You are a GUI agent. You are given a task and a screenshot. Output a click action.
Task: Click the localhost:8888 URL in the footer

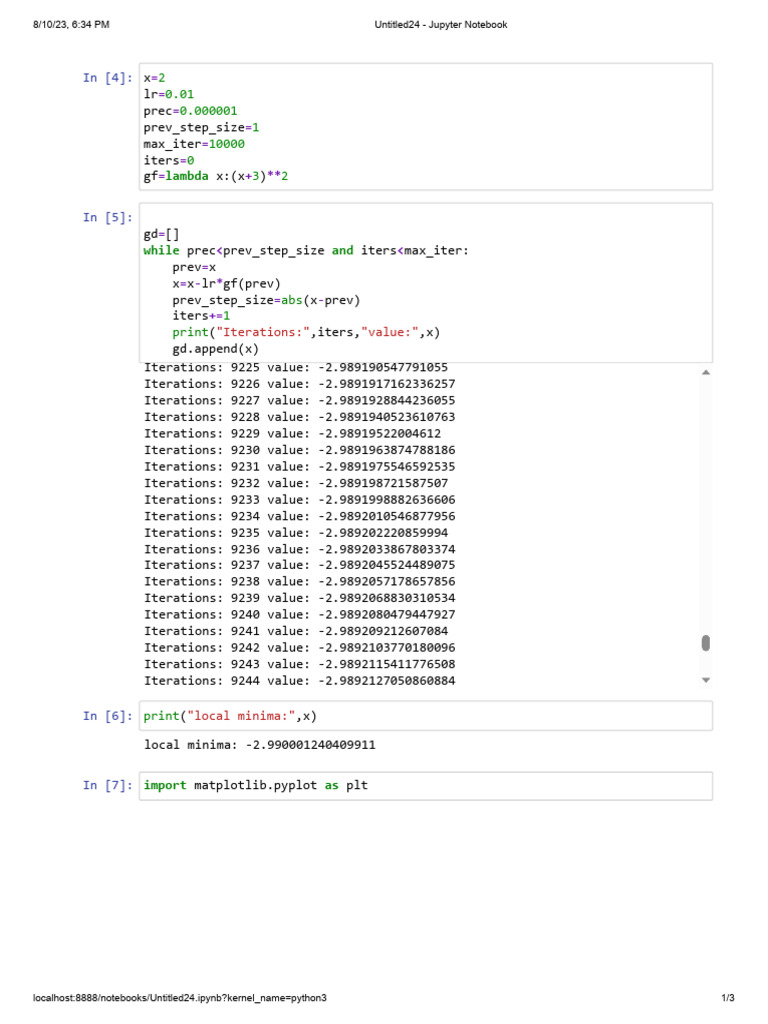180,998
